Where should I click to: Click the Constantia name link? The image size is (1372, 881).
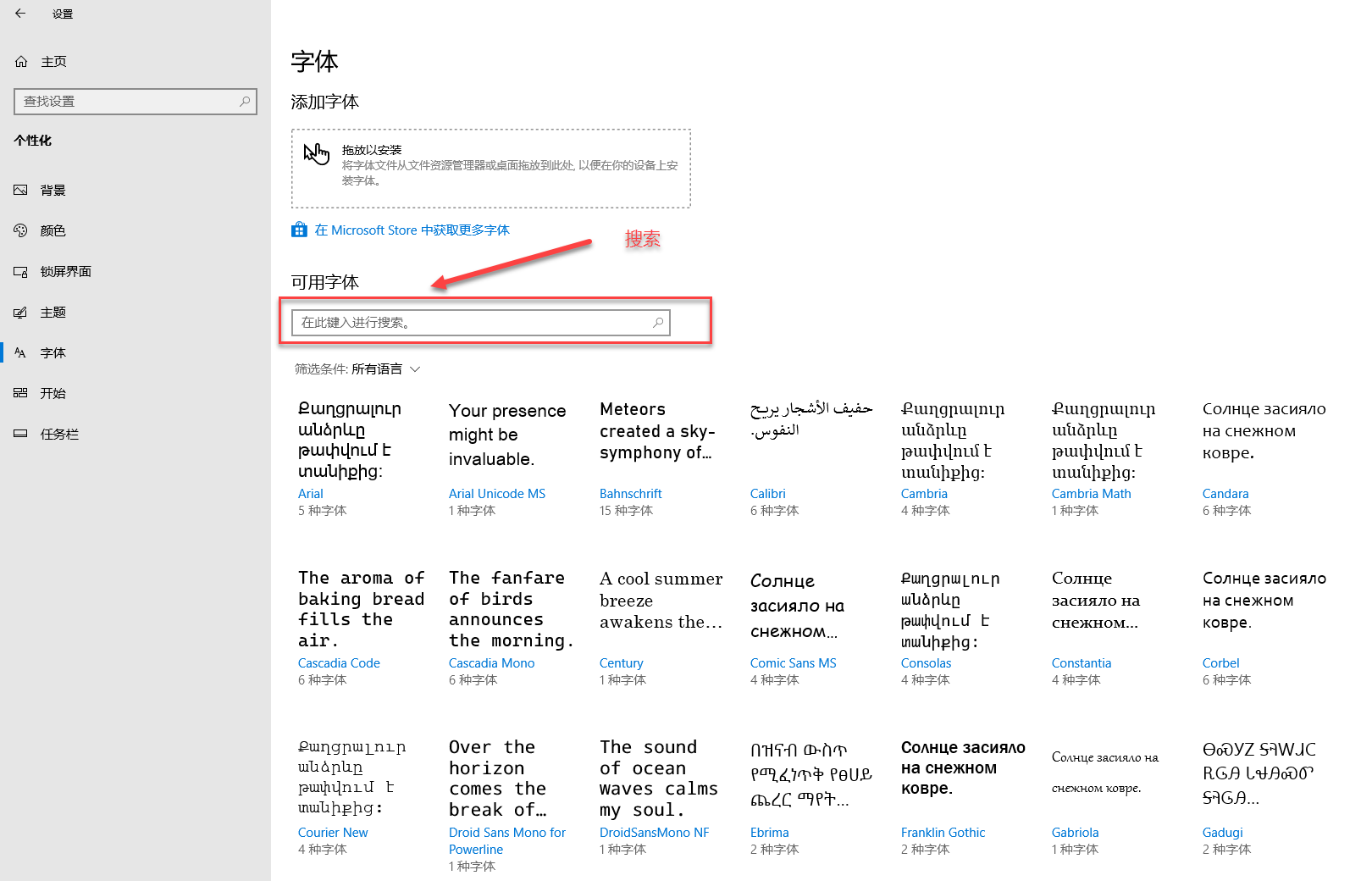pos(1081,663)
